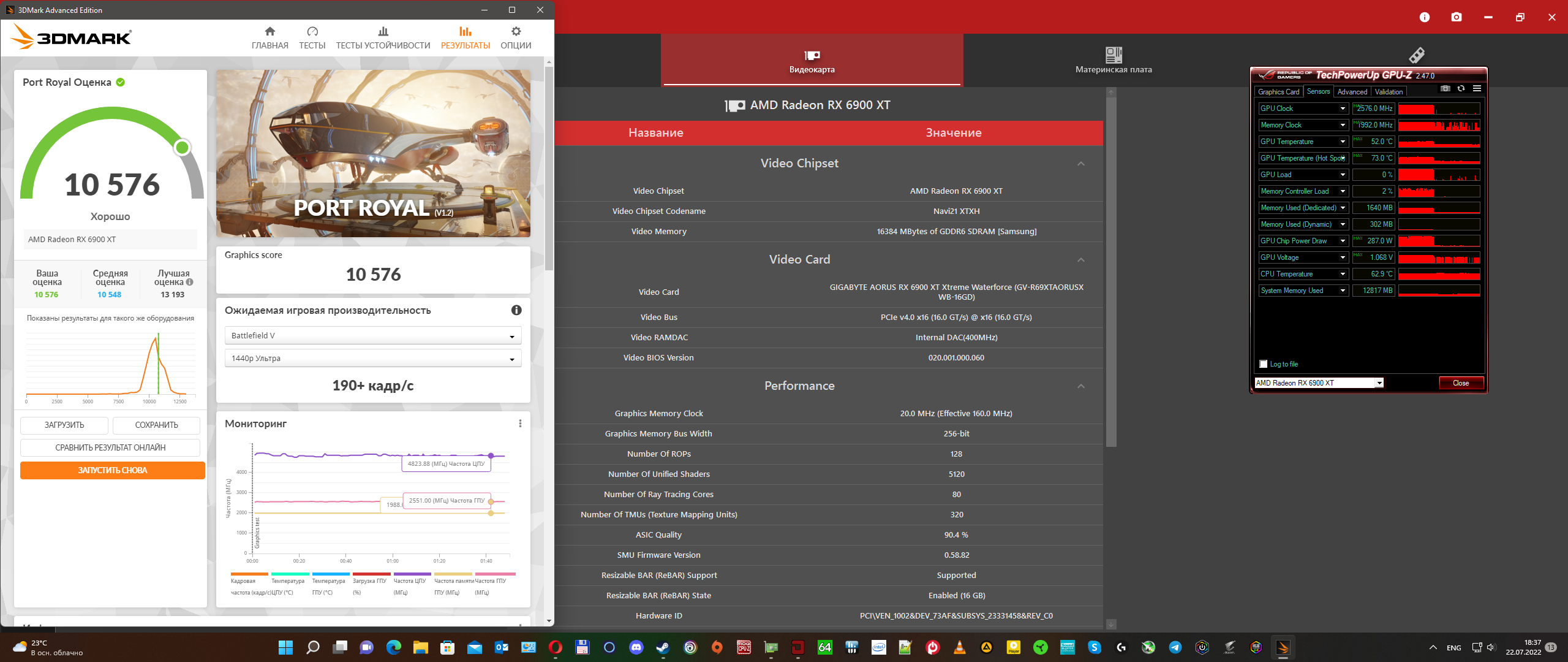The height and width of the screenshot is (662, 1568).
Task: Click the ЗАПУСТИТЬ СНОВА button
Action: click(x=112, y=470)
